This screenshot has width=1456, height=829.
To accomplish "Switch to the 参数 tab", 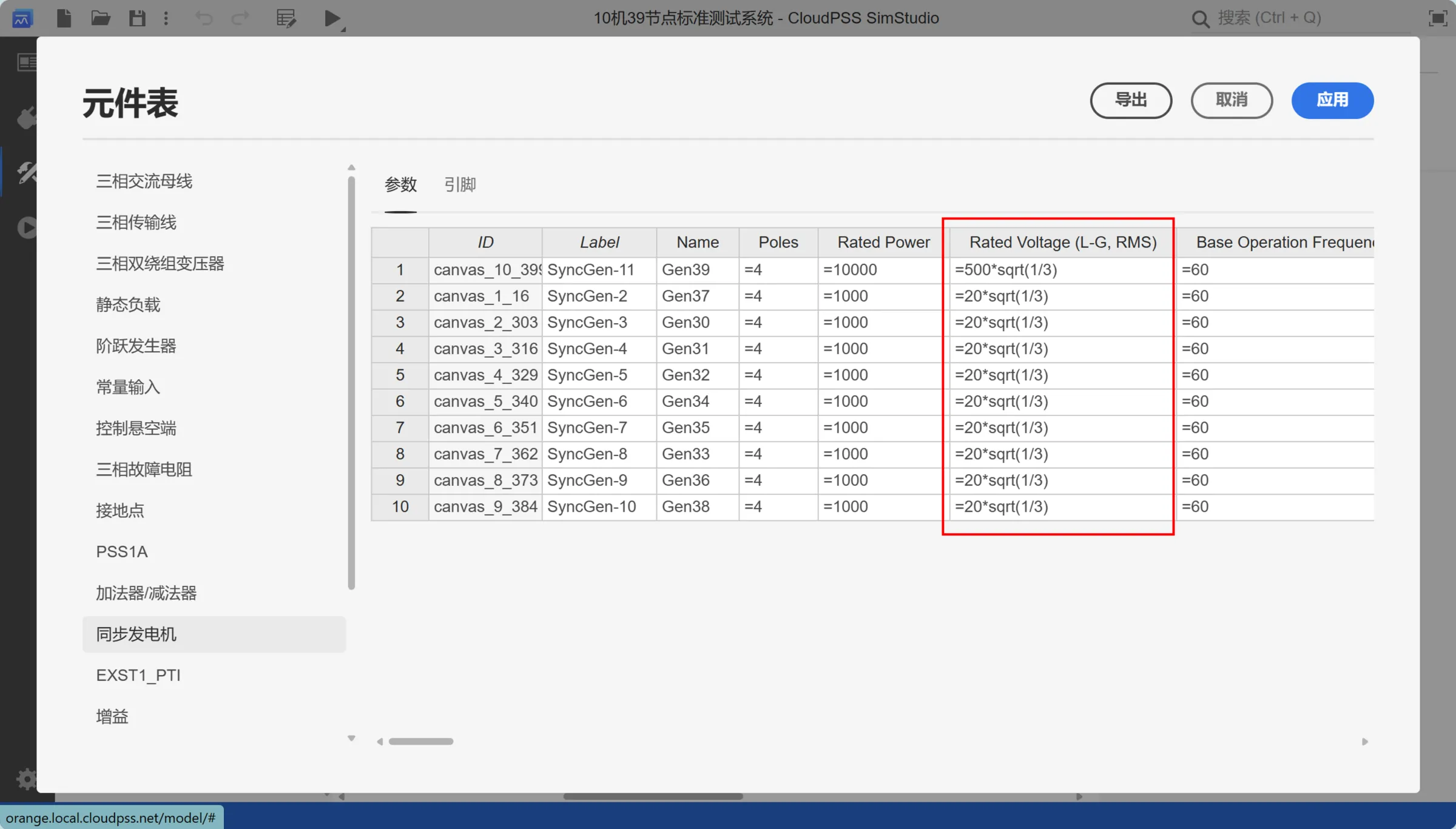I will (400, 184).
